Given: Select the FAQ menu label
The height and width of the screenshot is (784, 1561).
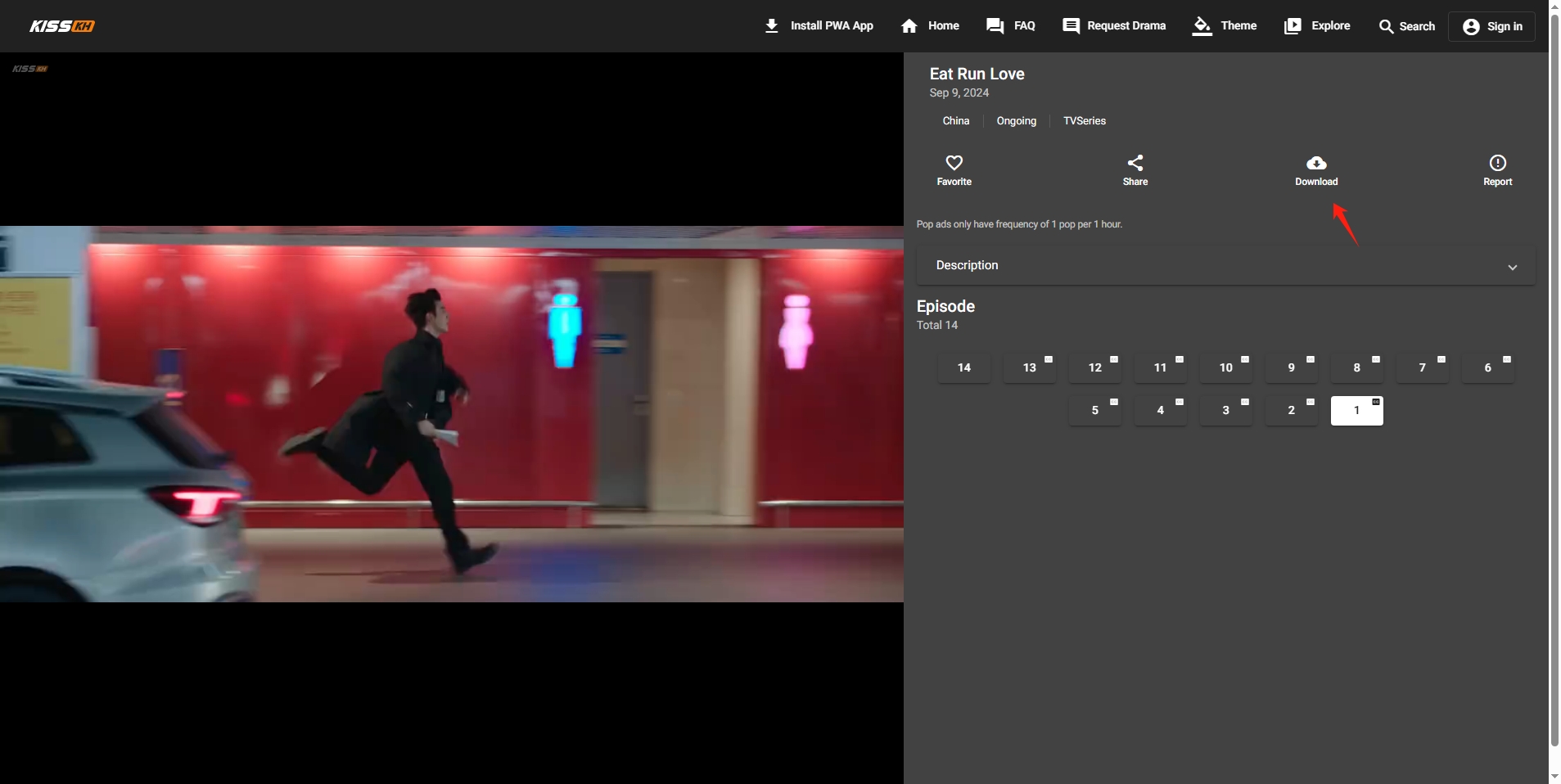Looking at the screenshot, I should click(1024, 26).
